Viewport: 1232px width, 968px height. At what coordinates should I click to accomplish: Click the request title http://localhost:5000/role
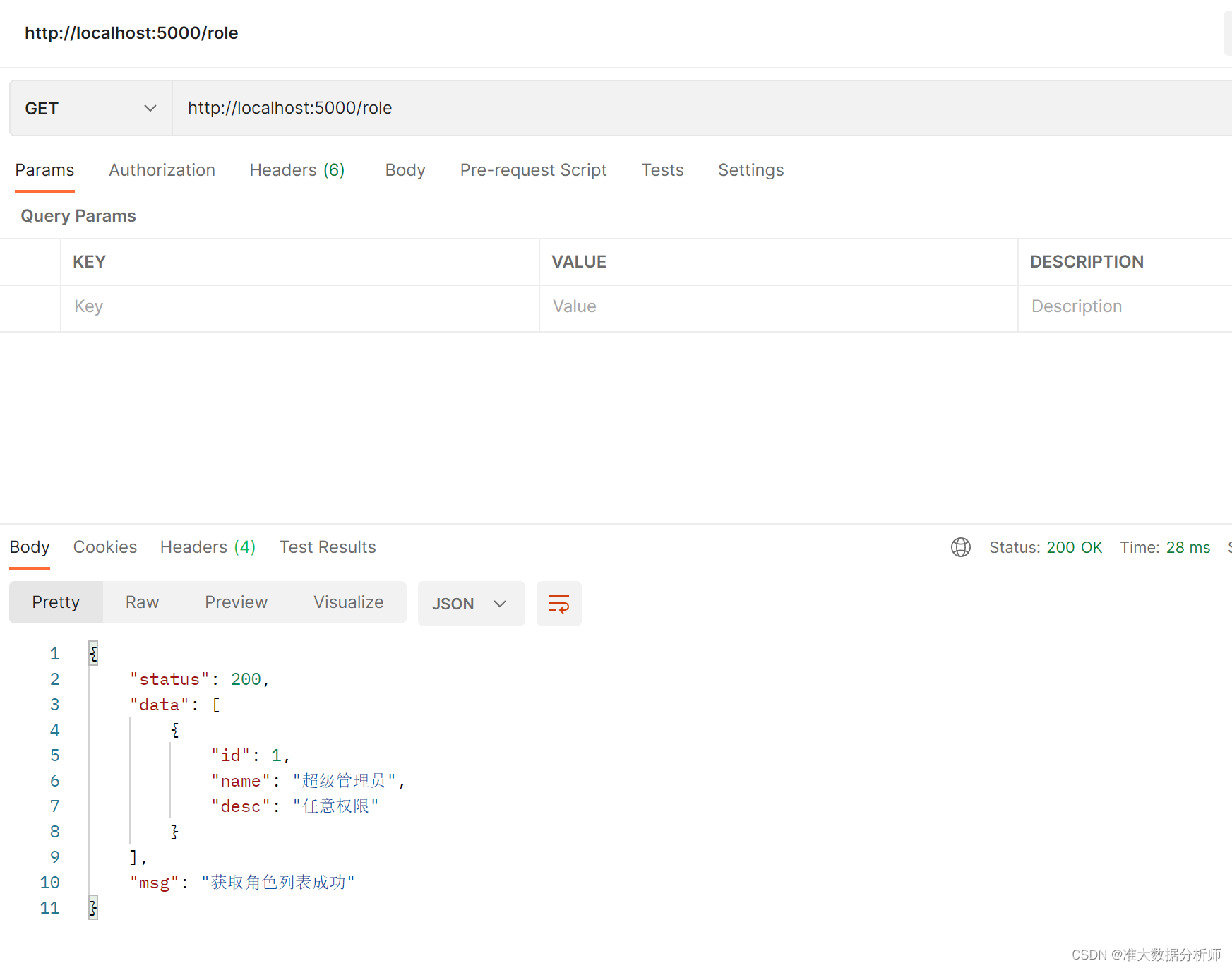(x=131, y=33)
